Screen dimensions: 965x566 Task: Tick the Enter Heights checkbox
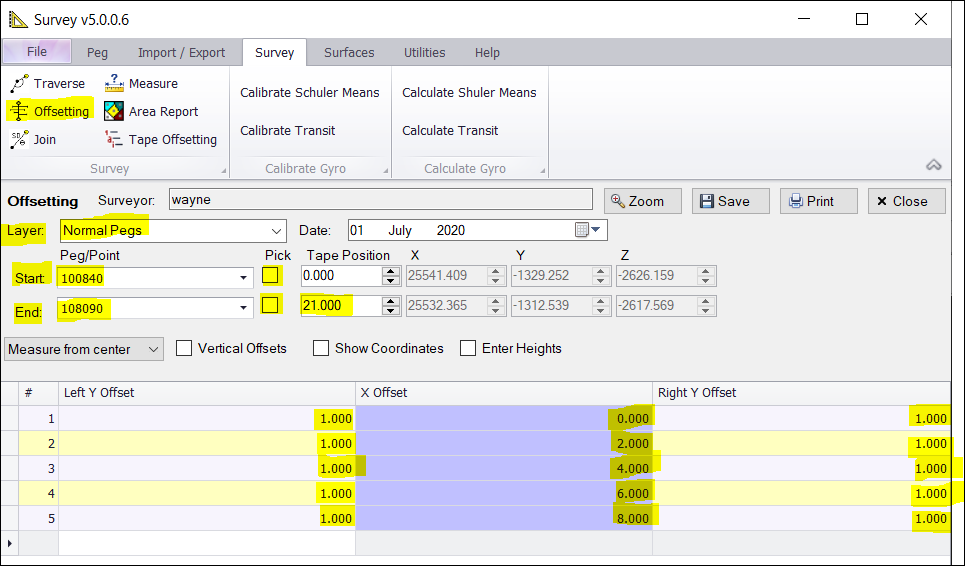click(x=468, y=349)
